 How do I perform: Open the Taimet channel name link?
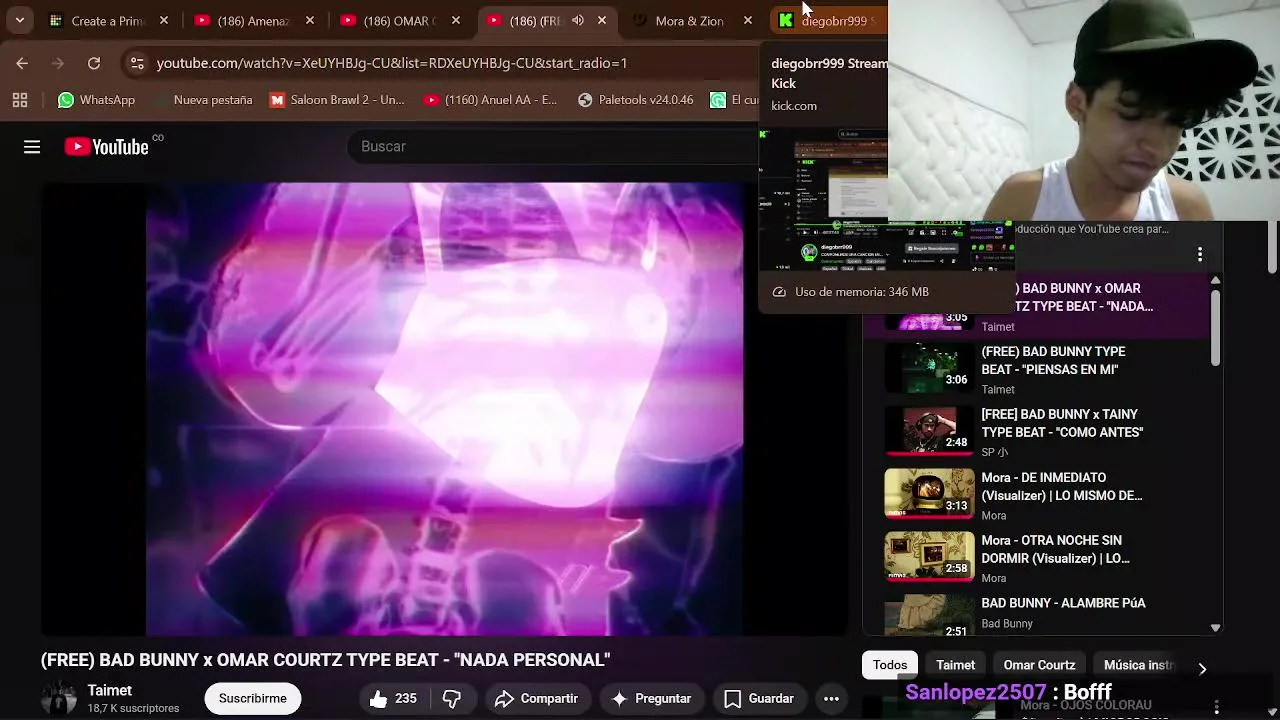point(110,690)
